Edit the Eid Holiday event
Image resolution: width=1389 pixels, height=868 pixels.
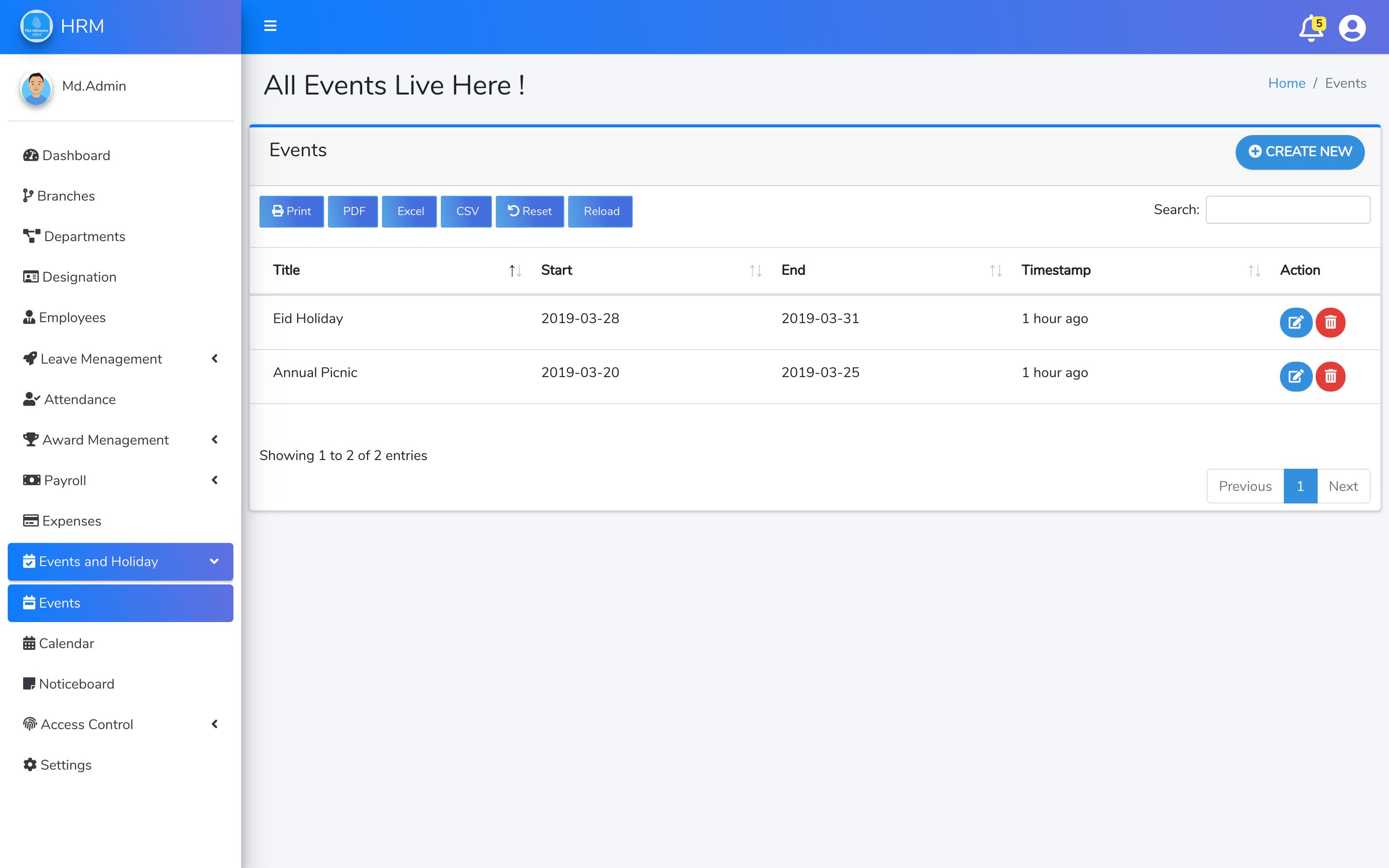tap(1295, 322)
